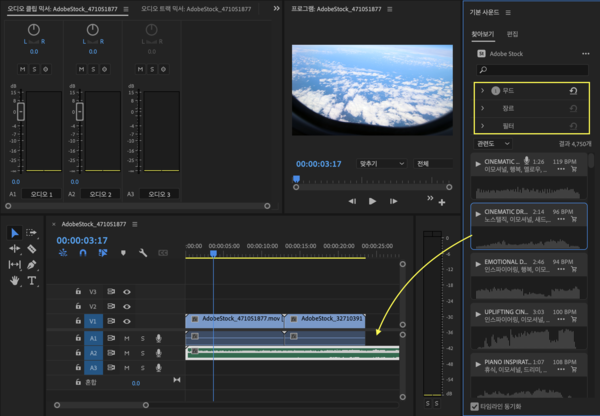This screenshot has width=600, height=416.
Task: Select the Type tool
Action: 32,281
